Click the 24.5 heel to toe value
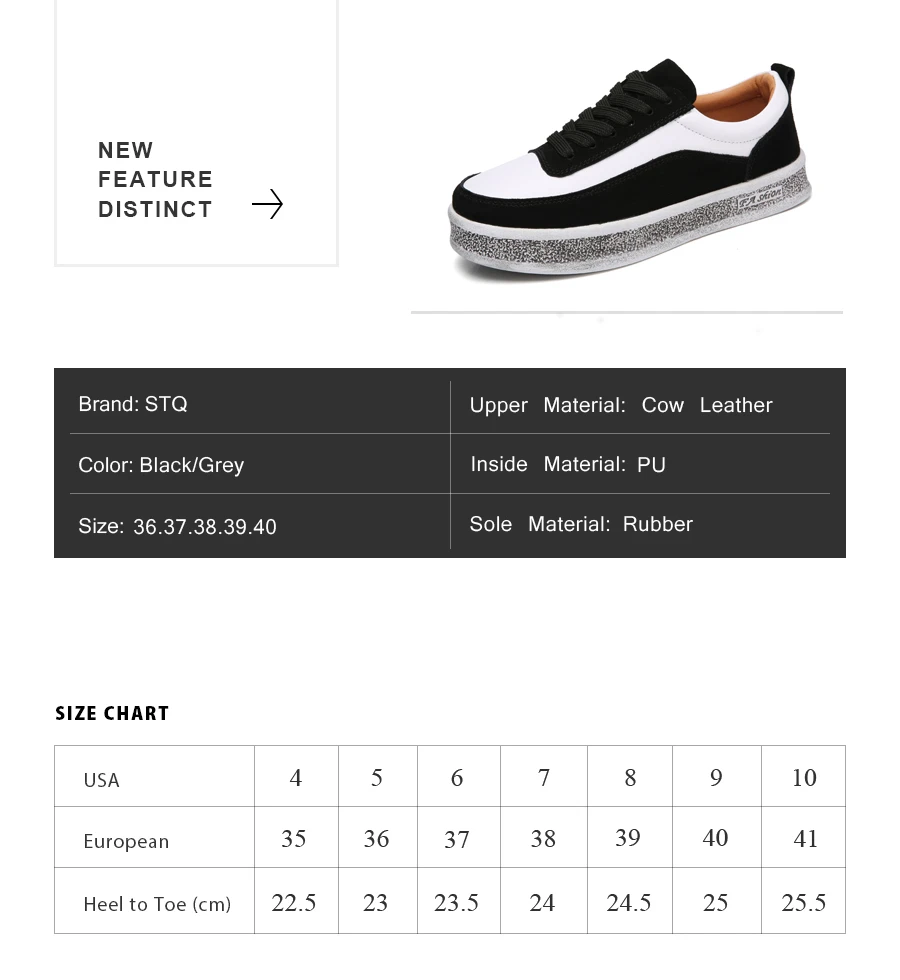The image size is (900, 980). (629, 902)
